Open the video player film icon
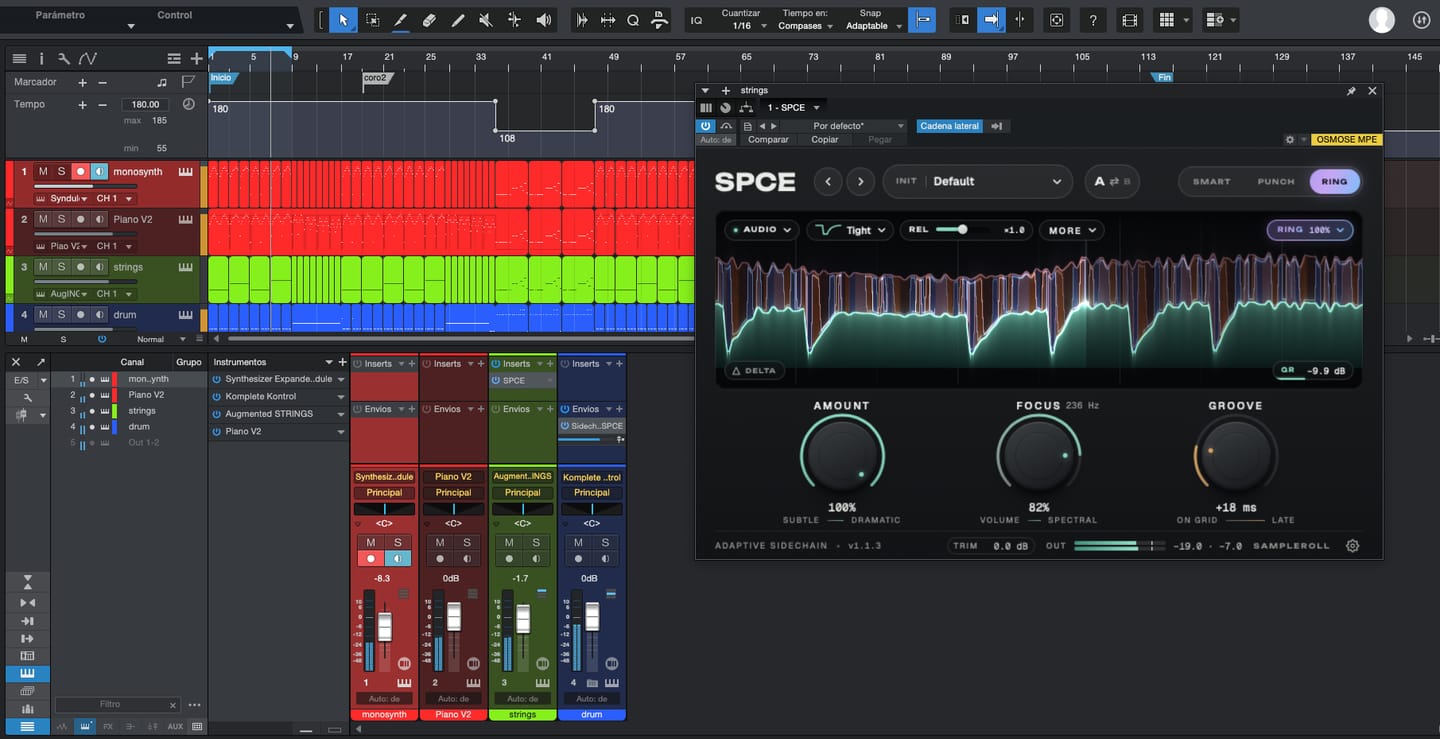 pyautogui.click(x=1129, y=20)
